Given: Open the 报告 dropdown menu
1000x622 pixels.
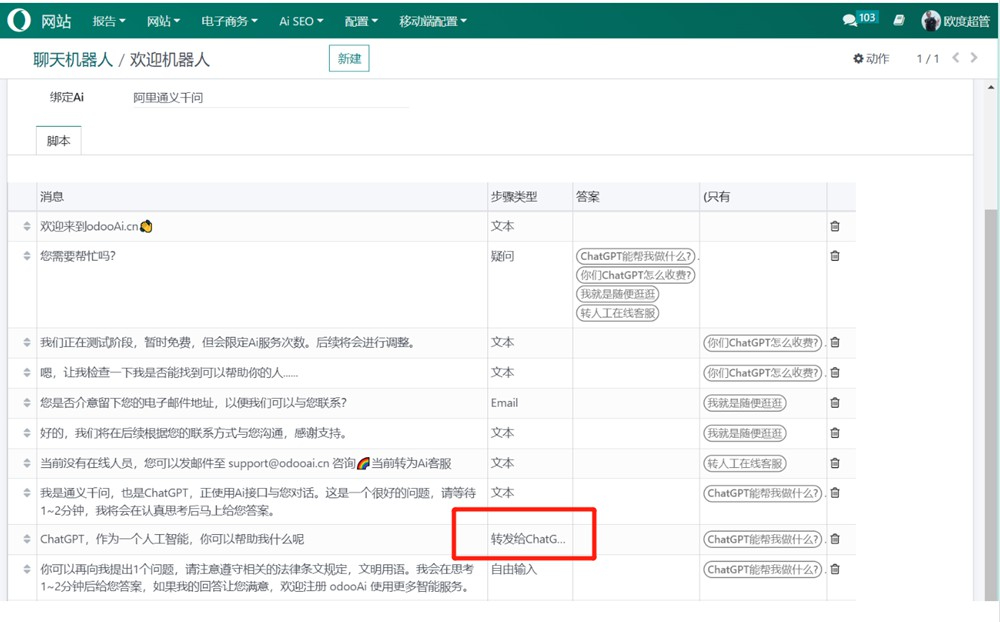Looking at the screenshot, I should 108,21.
